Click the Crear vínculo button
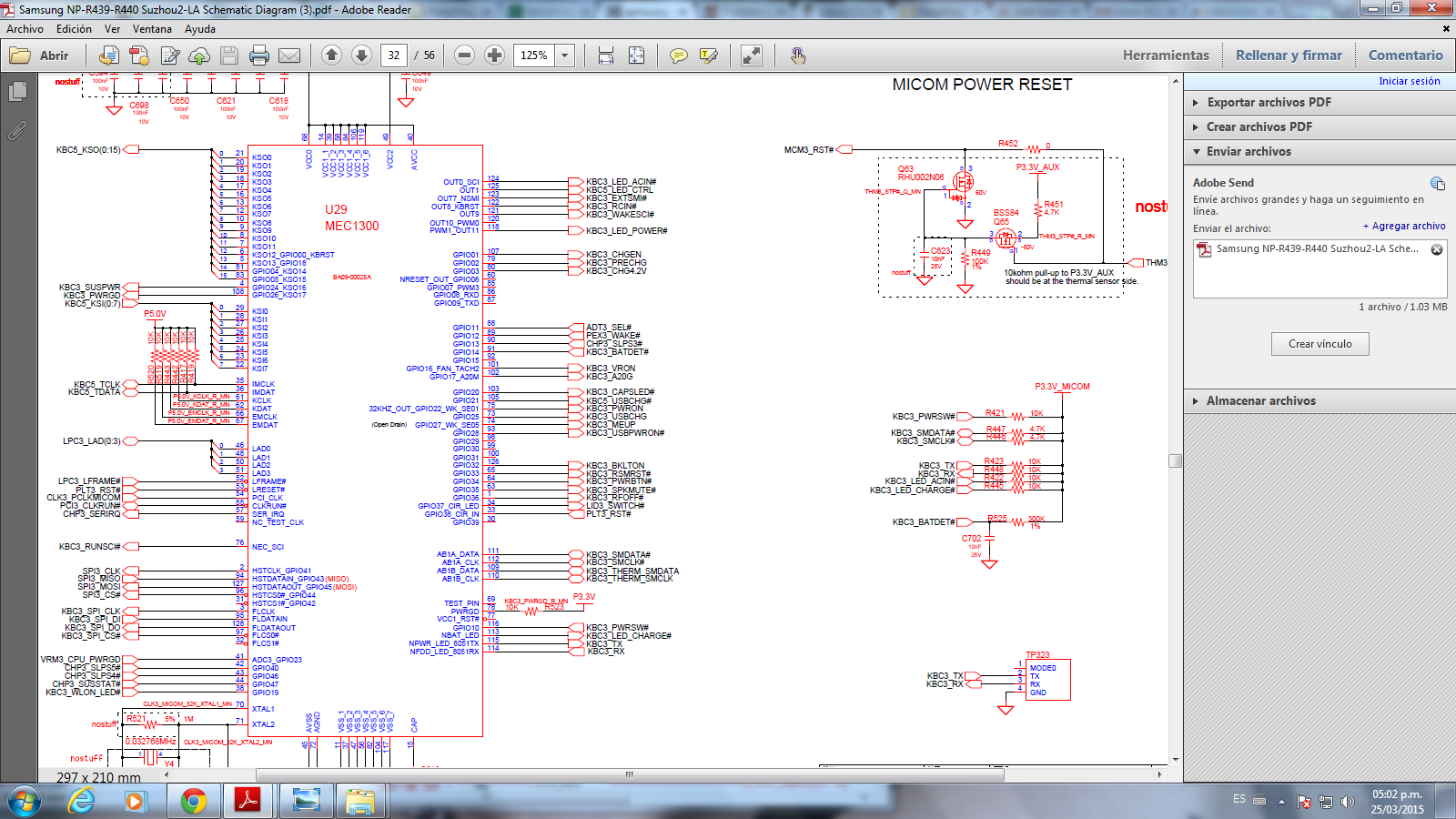1456x819 pixels. click(x=1319, y=344)
